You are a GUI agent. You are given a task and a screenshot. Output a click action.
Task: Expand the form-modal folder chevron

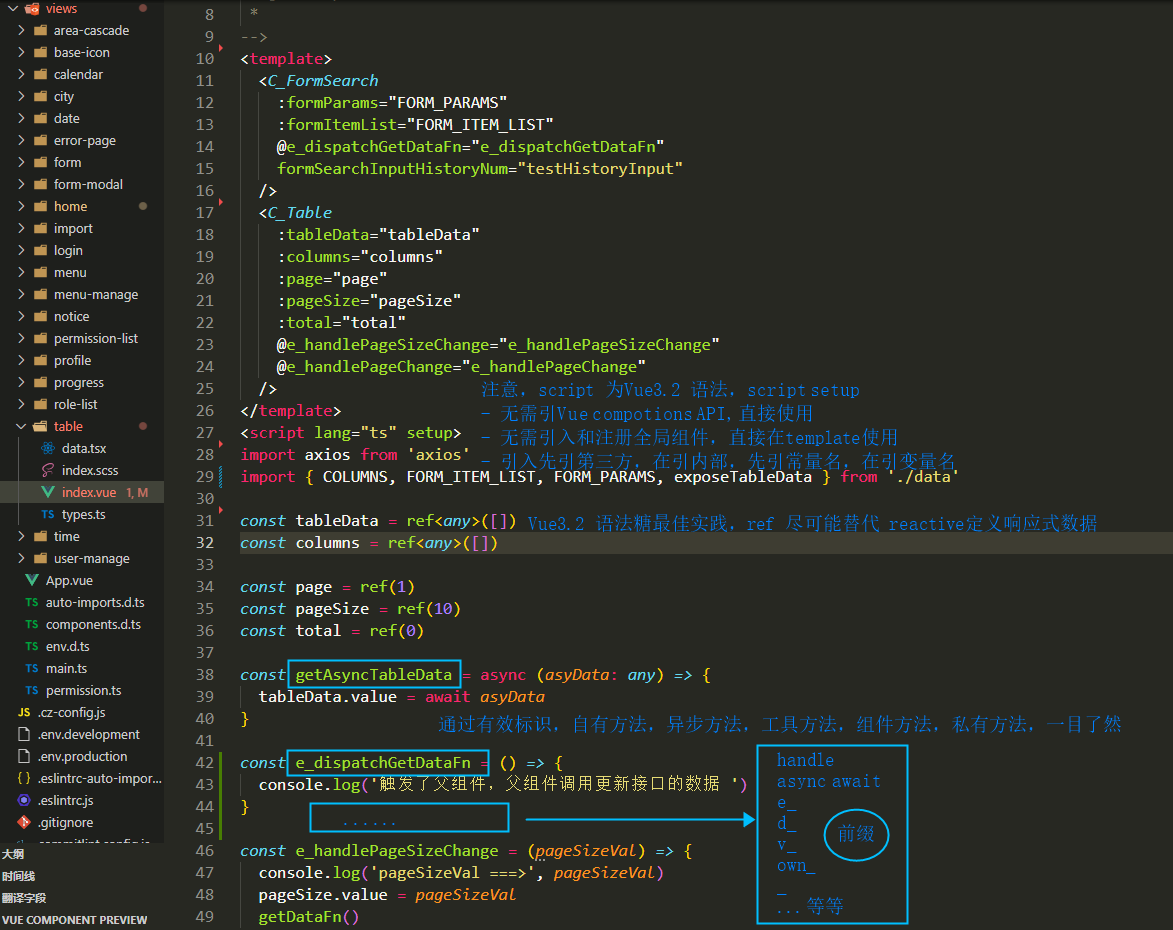21,184
